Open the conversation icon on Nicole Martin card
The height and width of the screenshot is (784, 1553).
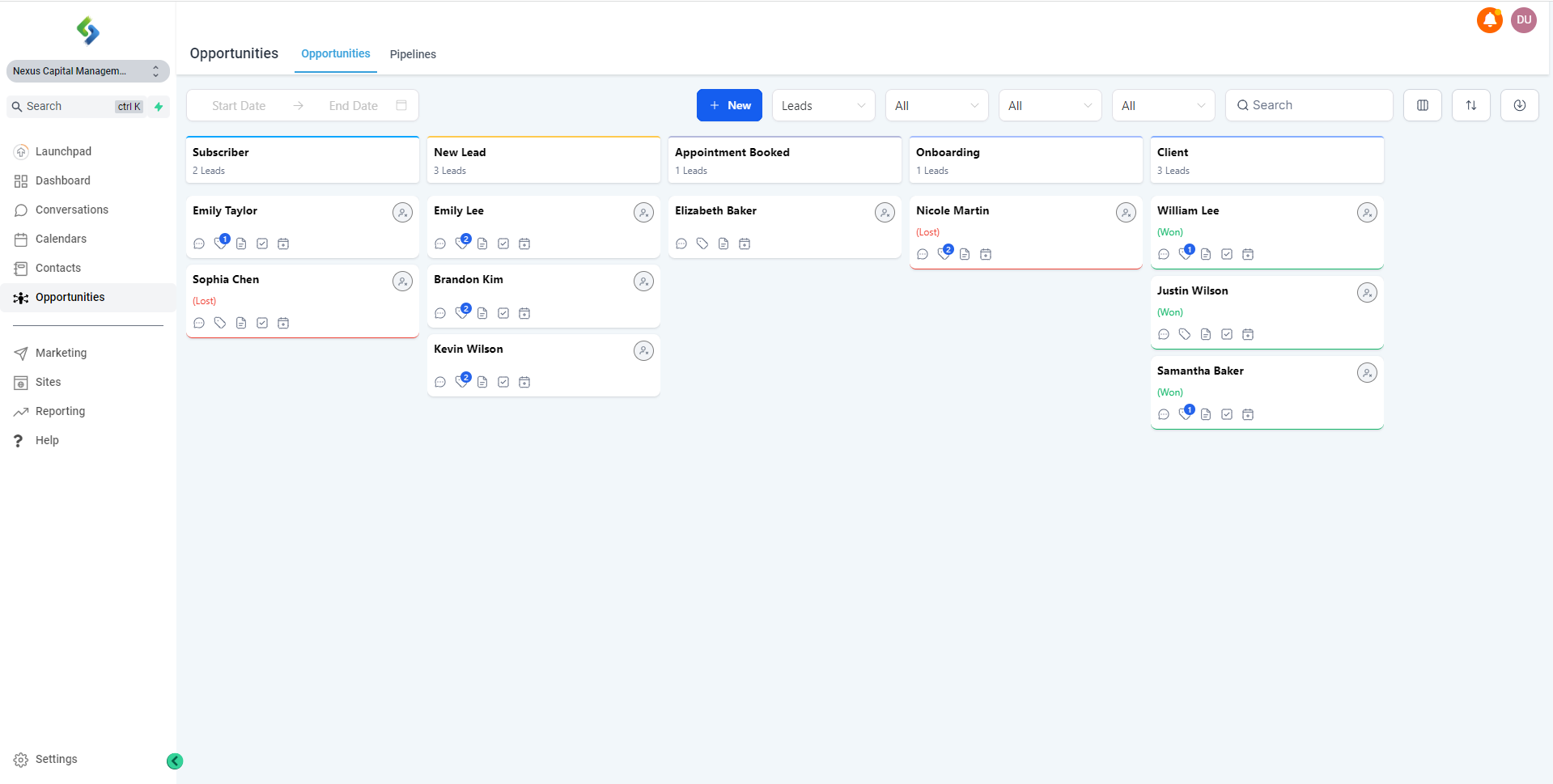[x=923, y=254]
